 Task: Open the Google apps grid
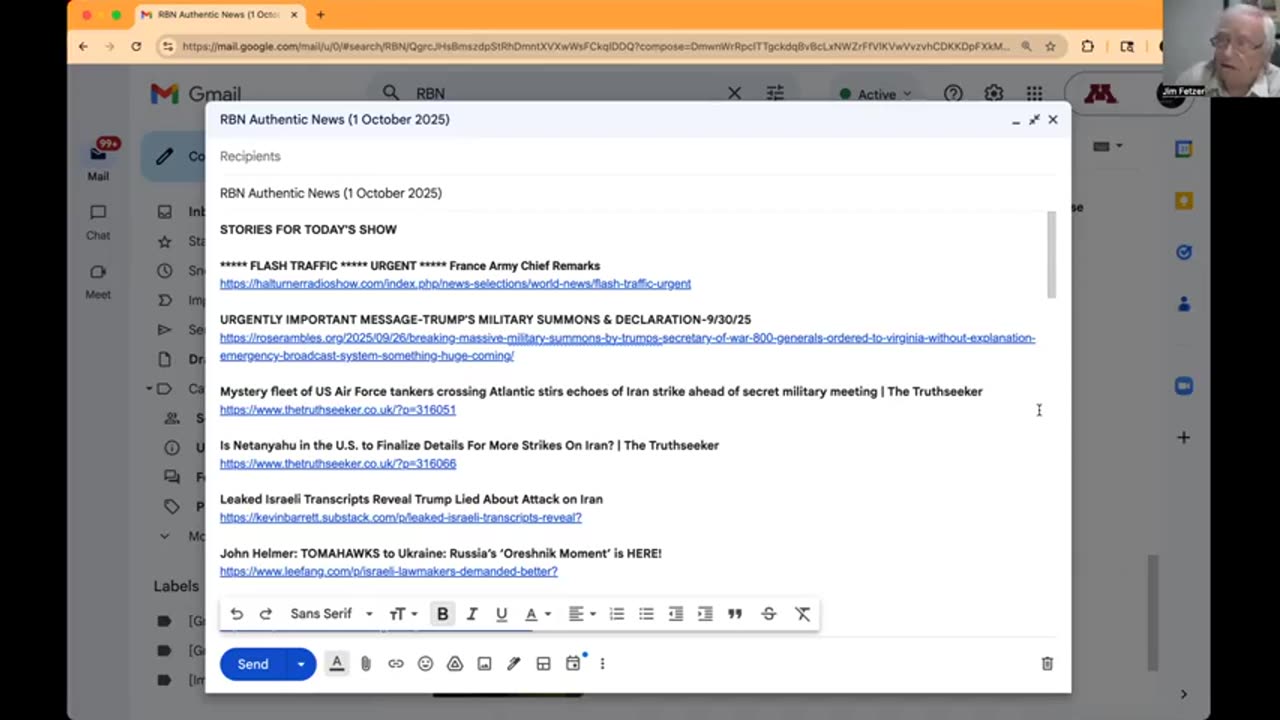coord(1034,93)
